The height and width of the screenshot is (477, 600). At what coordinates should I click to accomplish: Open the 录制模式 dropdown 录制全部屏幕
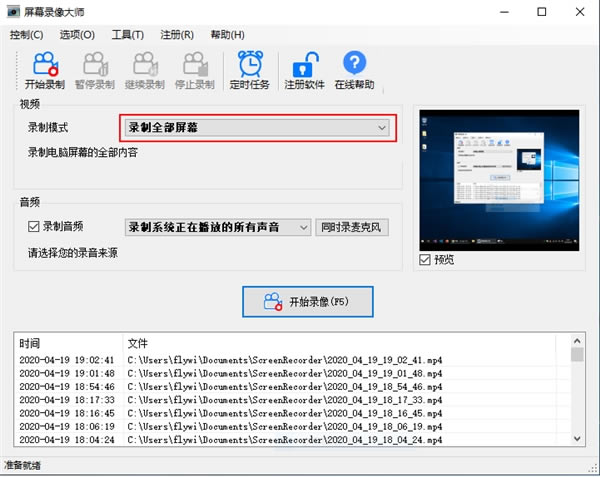257,128
